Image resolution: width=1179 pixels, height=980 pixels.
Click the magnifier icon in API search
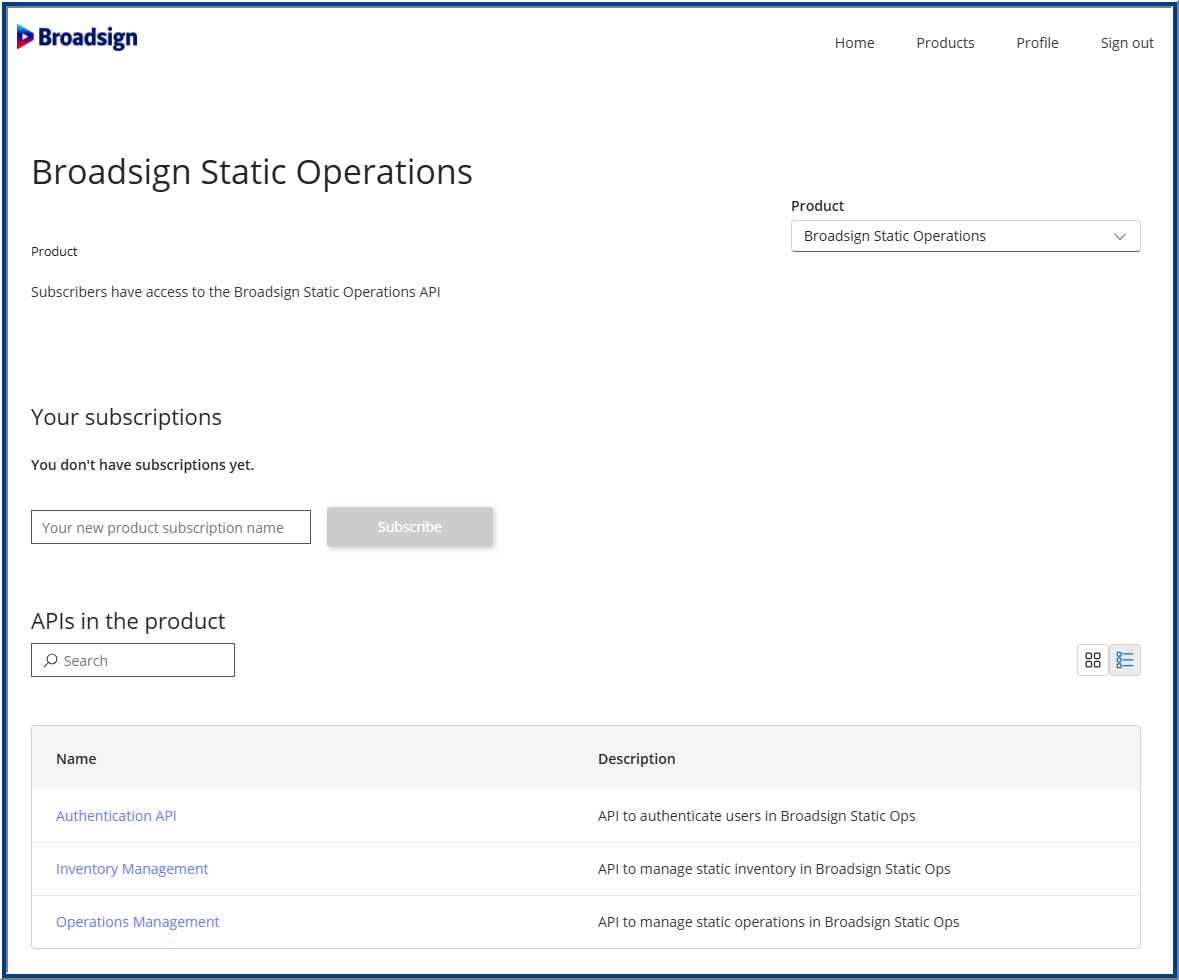coord(50,660)
